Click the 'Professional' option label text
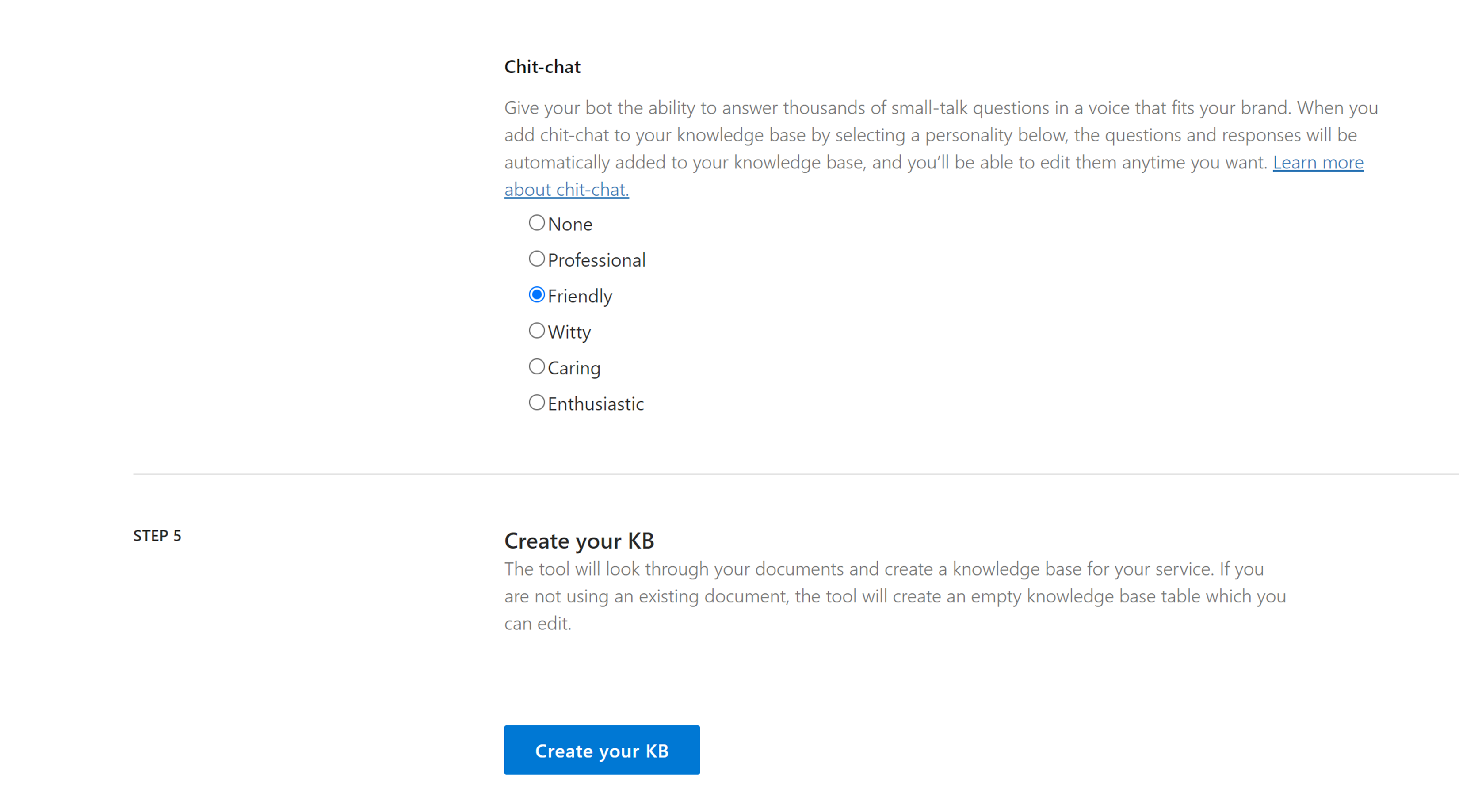The width and height of the screenshot is (1459, 812). (x=596, y=260)
